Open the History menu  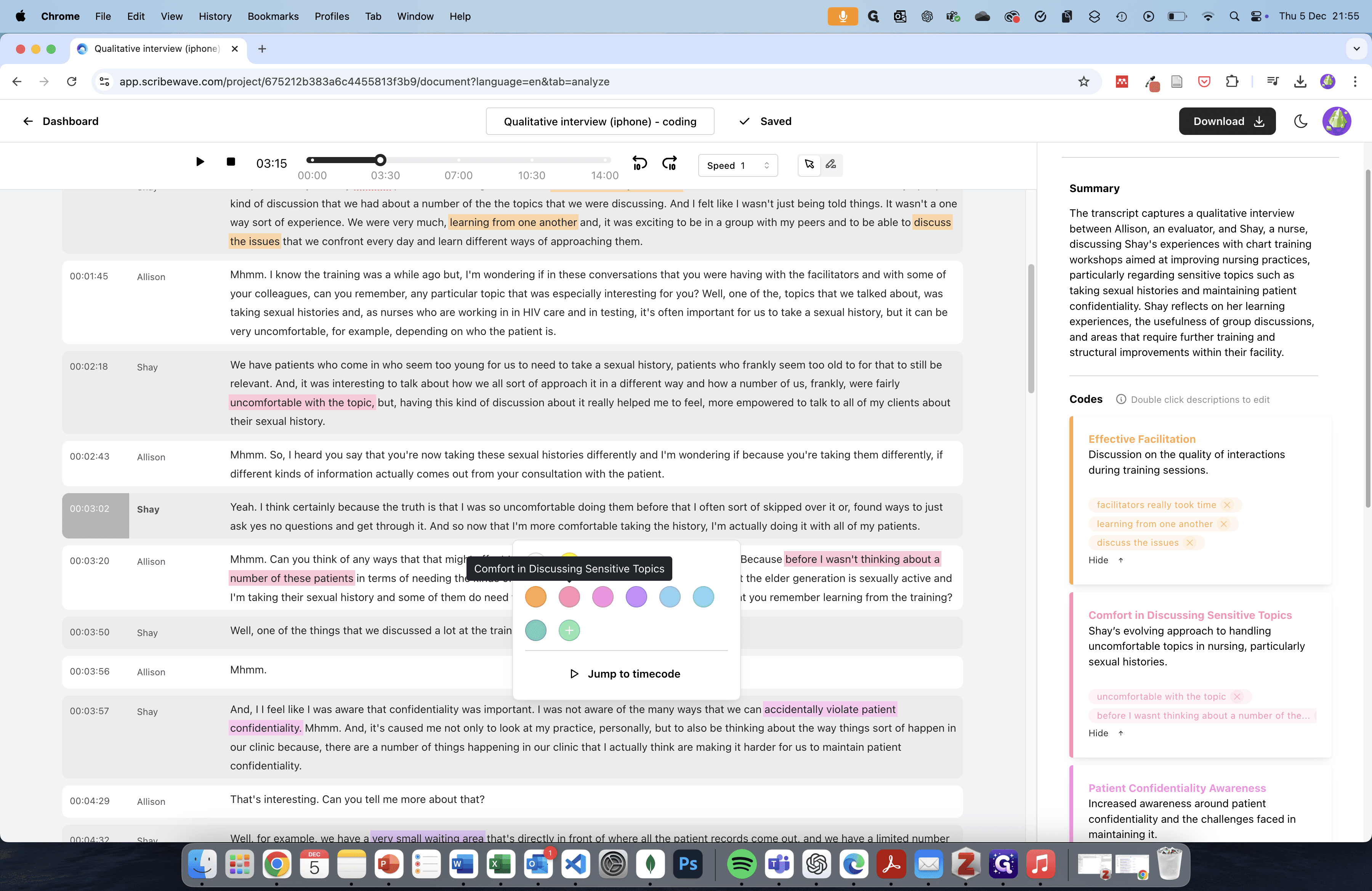pos(215,16)
